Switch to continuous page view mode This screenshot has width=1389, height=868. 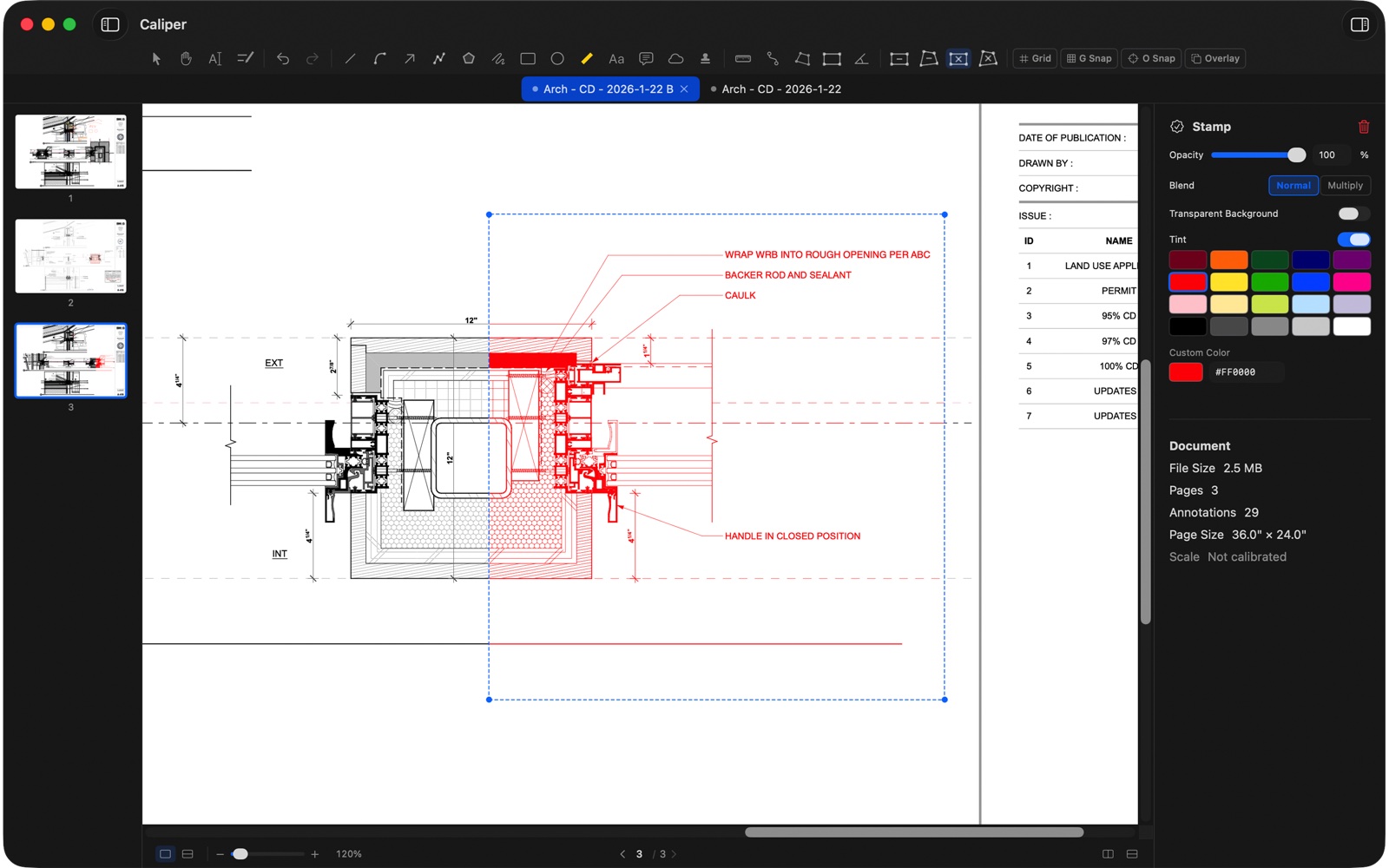pos(188,854)
